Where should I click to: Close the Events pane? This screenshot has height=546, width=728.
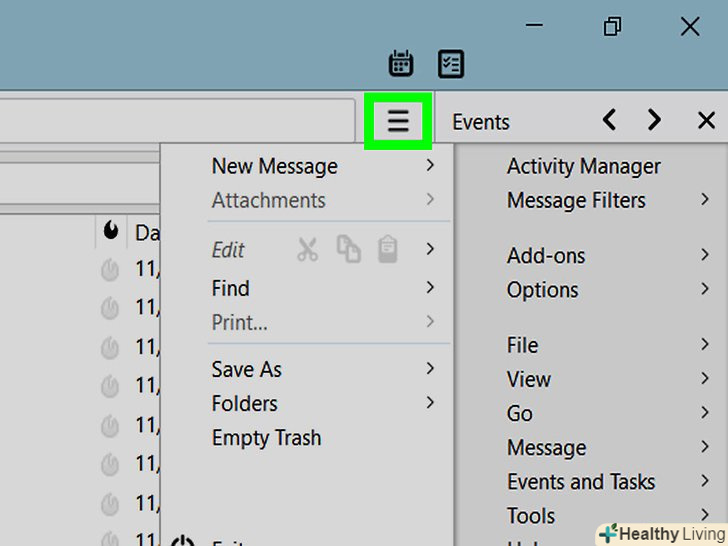click(706, 121)
